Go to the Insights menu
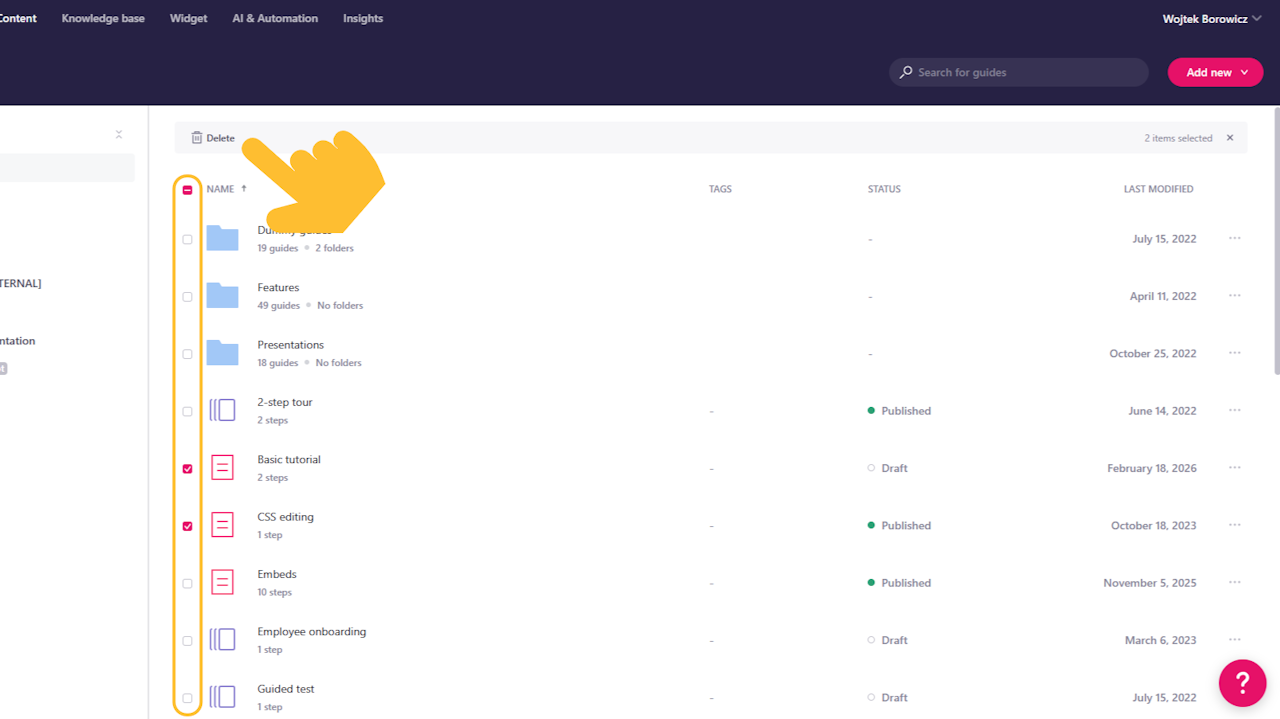This screenshot has height=719, width=1280. [x=363, y=18]
